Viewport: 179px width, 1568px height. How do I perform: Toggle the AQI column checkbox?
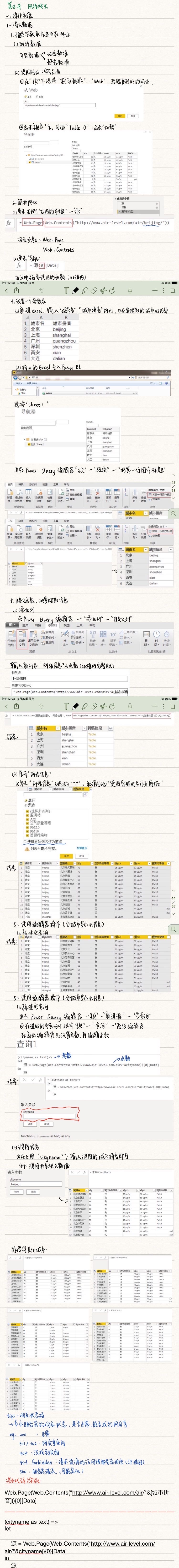pos(27,819)
